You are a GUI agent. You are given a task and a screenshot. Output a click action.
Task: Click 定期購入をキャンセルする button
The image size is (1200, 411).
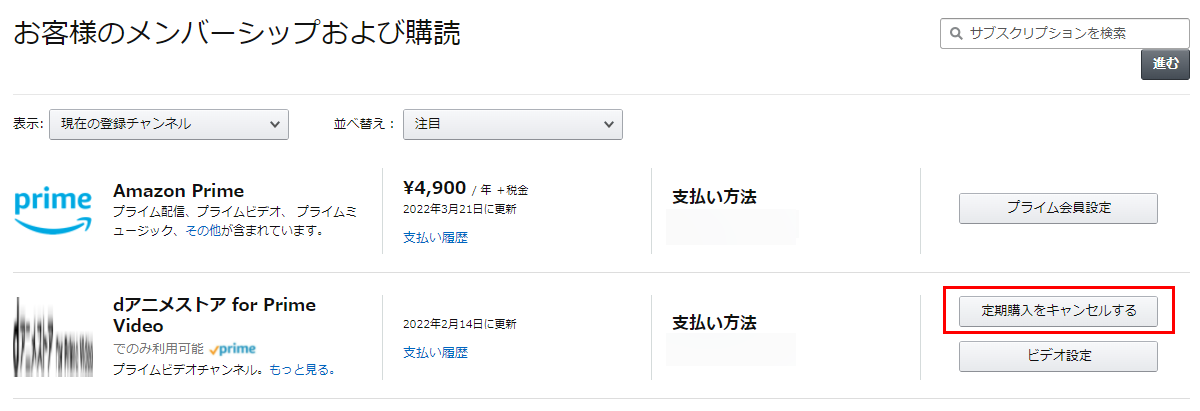point(1058,311)
